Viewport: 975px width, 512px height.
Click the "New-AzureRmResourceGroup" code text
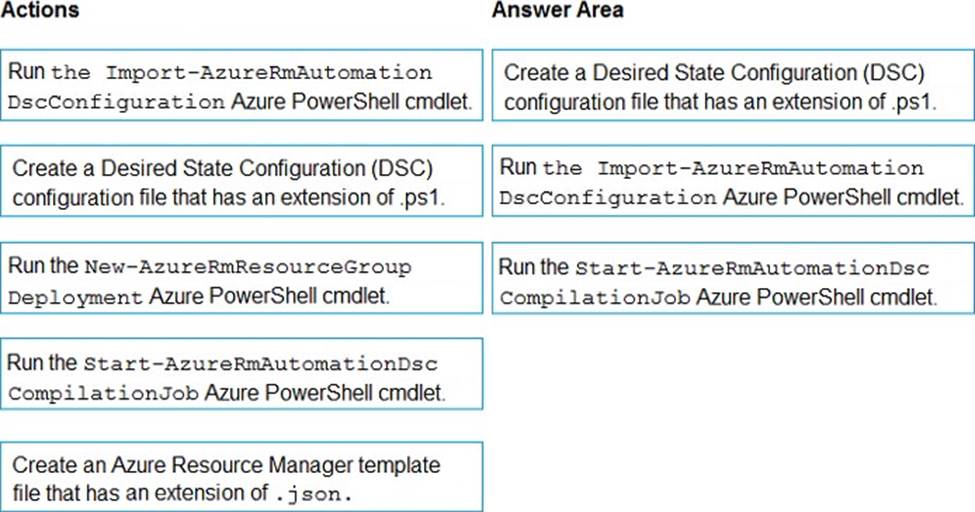pos(248,267)
